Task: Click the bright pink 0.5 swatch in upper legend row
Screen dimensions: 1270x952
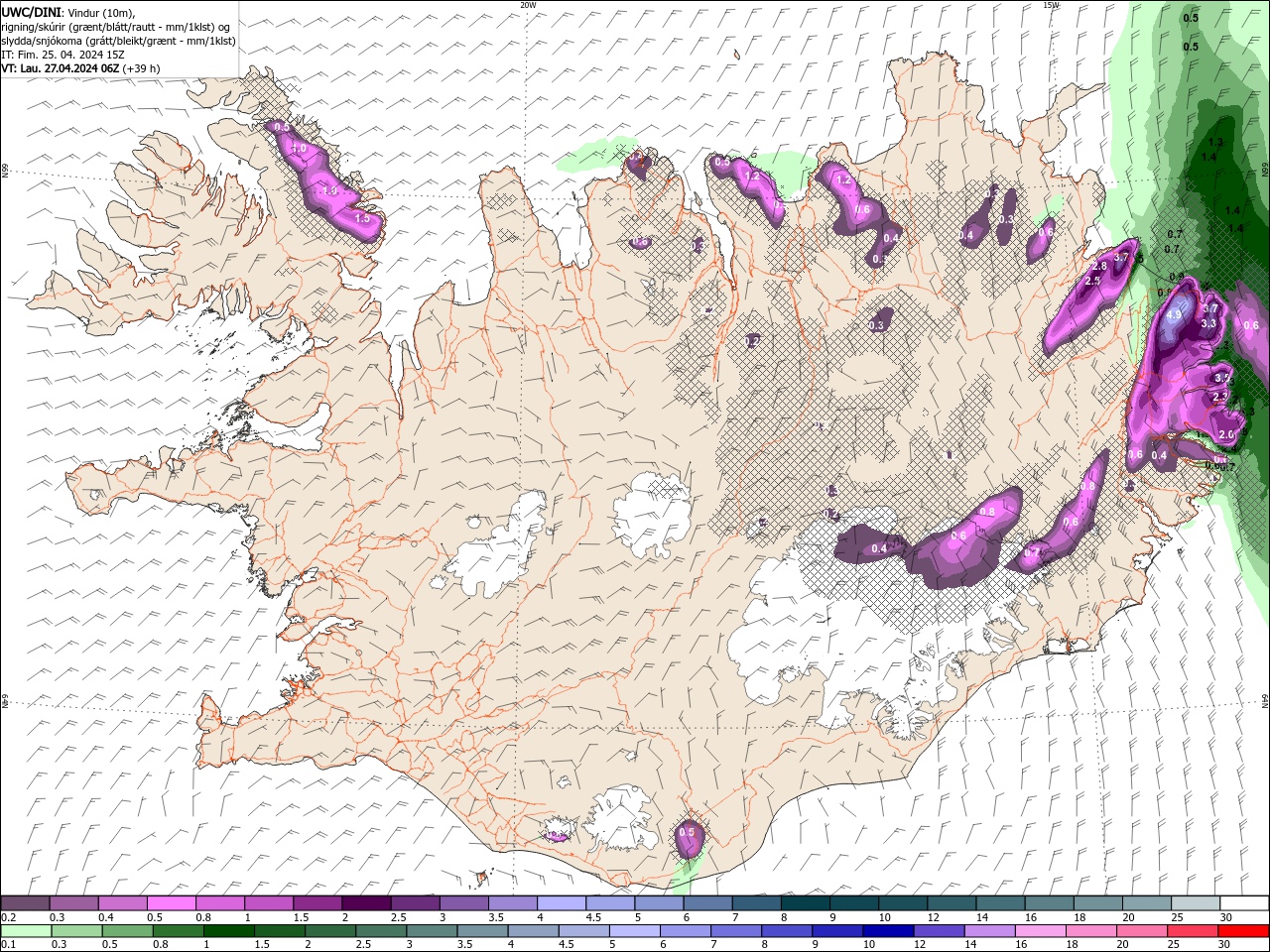Action: click(171, 903)
